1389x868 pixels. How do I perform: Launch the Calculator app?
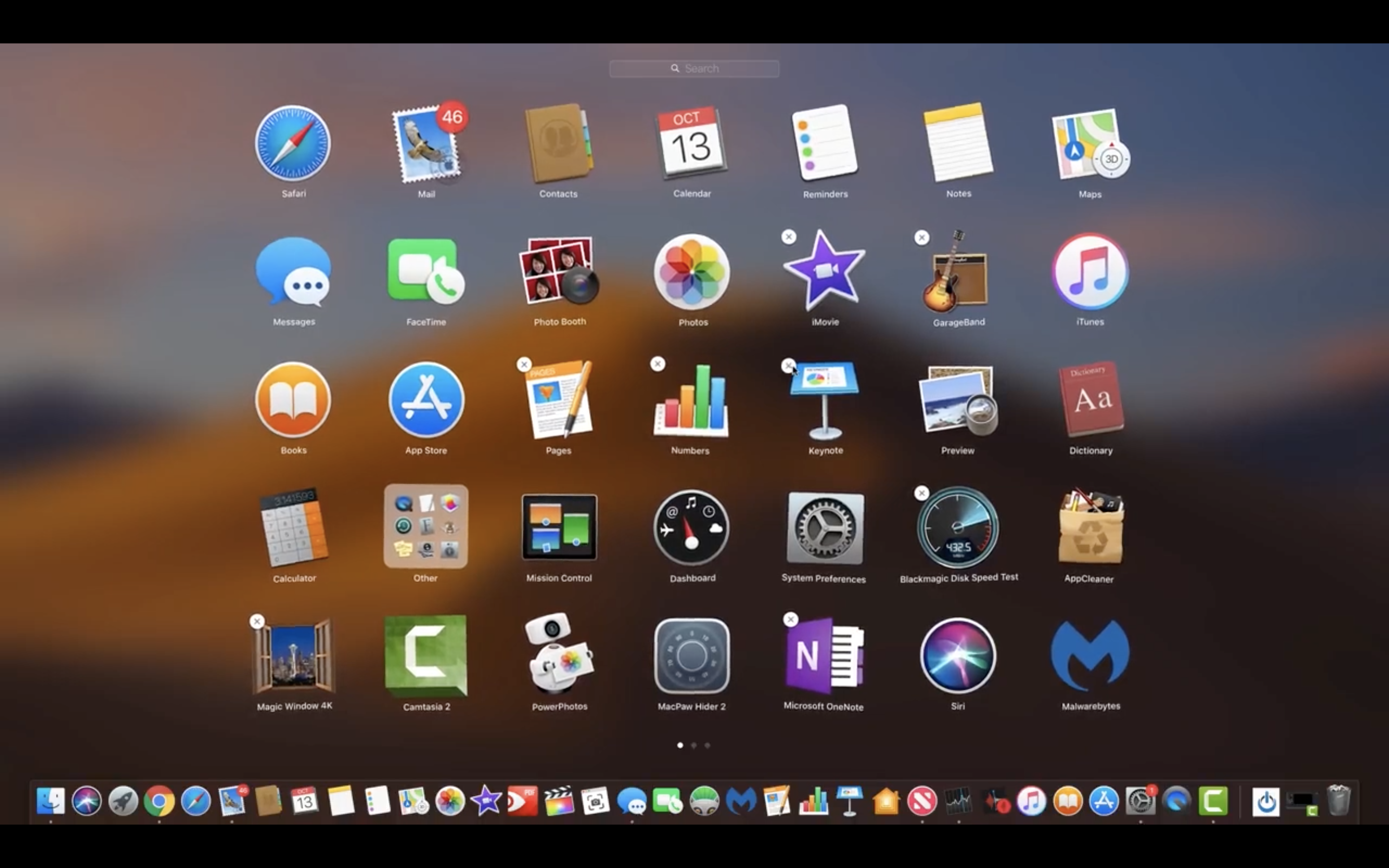pos(294,528)
